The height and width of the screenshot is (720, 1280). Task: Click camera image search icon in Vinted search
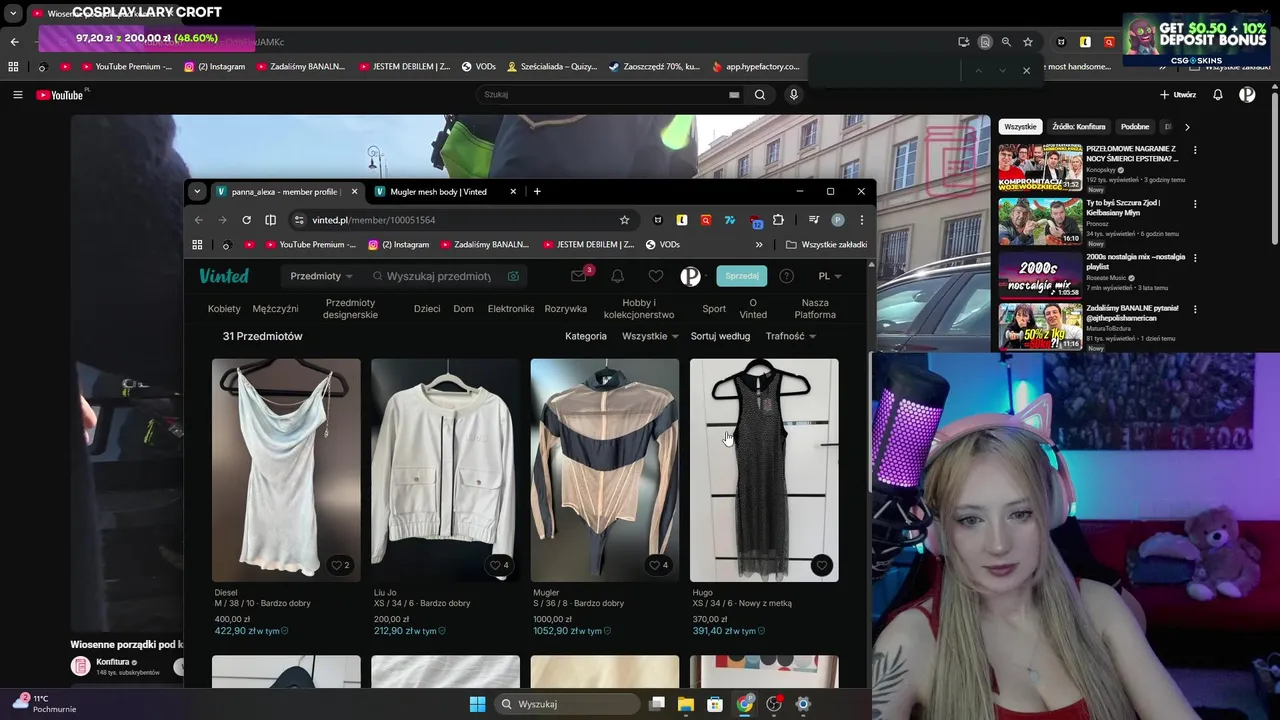(513, 276)
